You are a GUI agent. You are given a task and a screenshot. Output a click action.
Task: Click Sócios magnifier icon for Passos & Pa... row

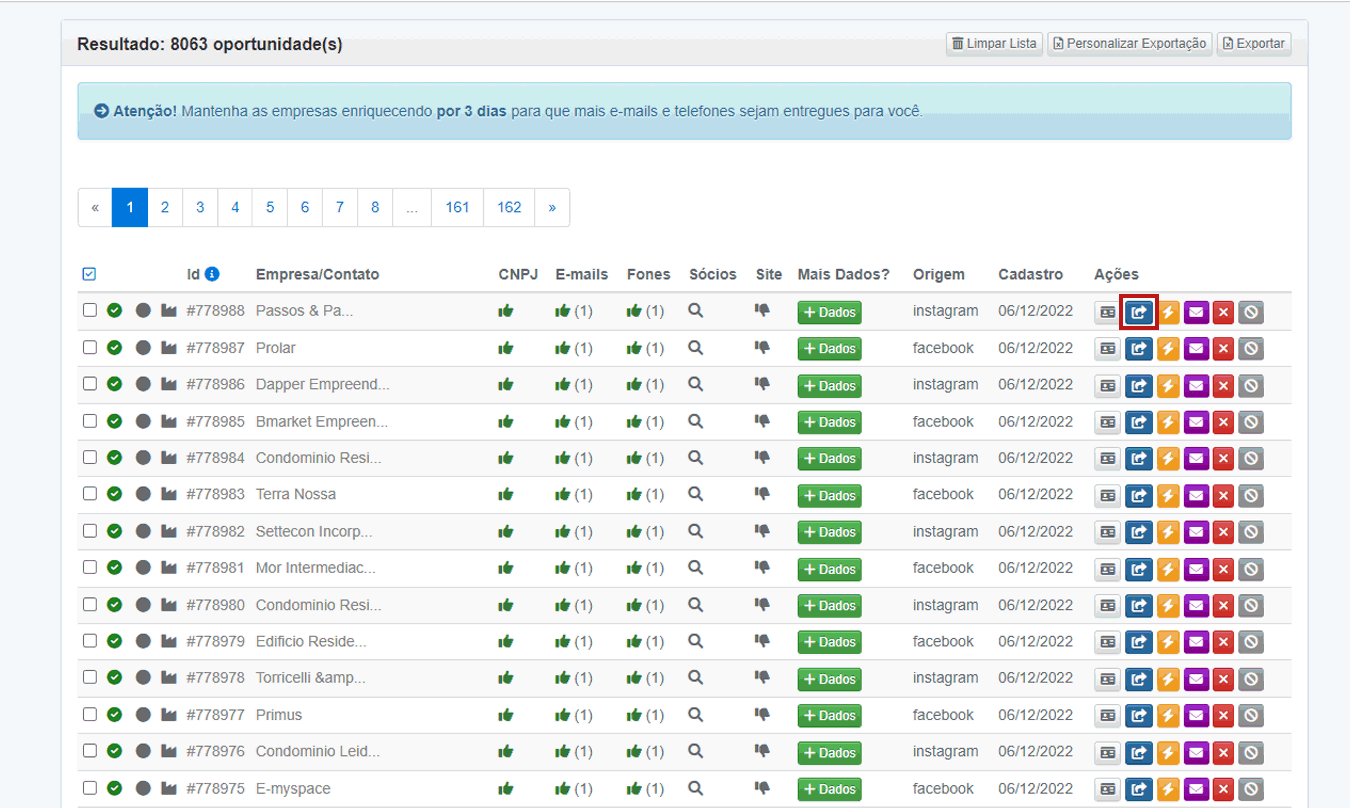(696, 311)
